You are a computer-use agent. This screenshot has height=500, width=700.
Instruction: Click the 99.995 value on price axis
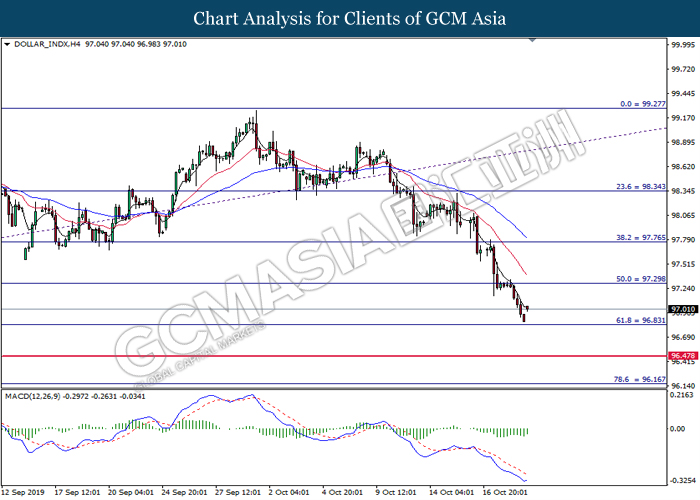pos(682,45)
